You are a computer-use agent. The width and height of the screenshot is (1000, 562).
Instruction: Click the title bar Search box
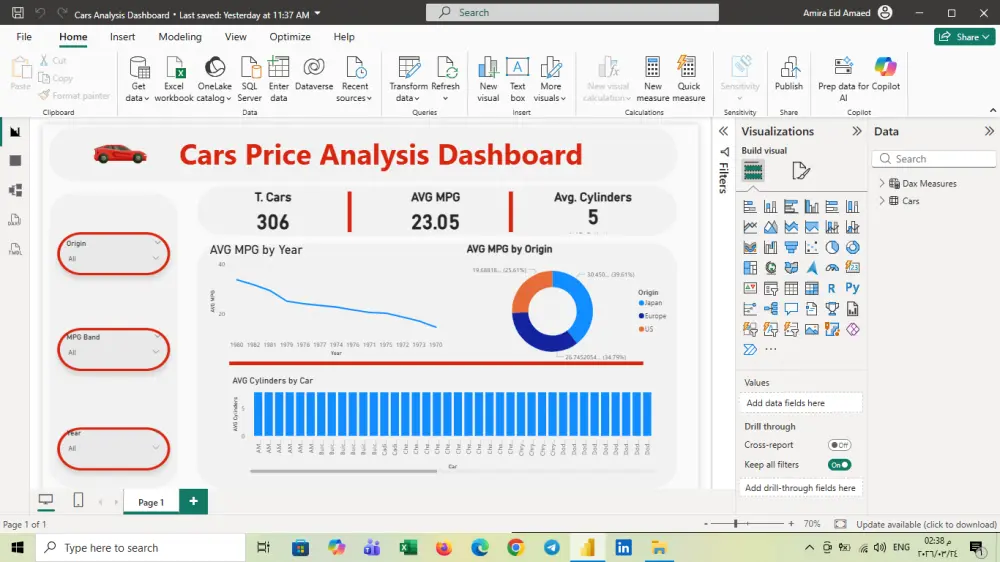(572, 12)
